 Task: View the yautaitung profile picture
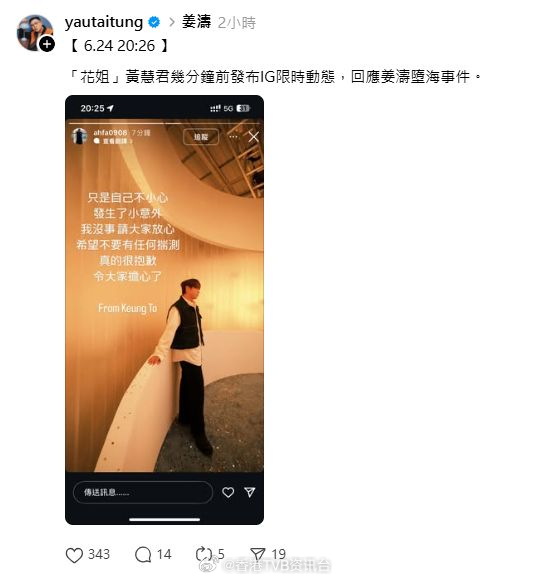click(x=35, y=33)
